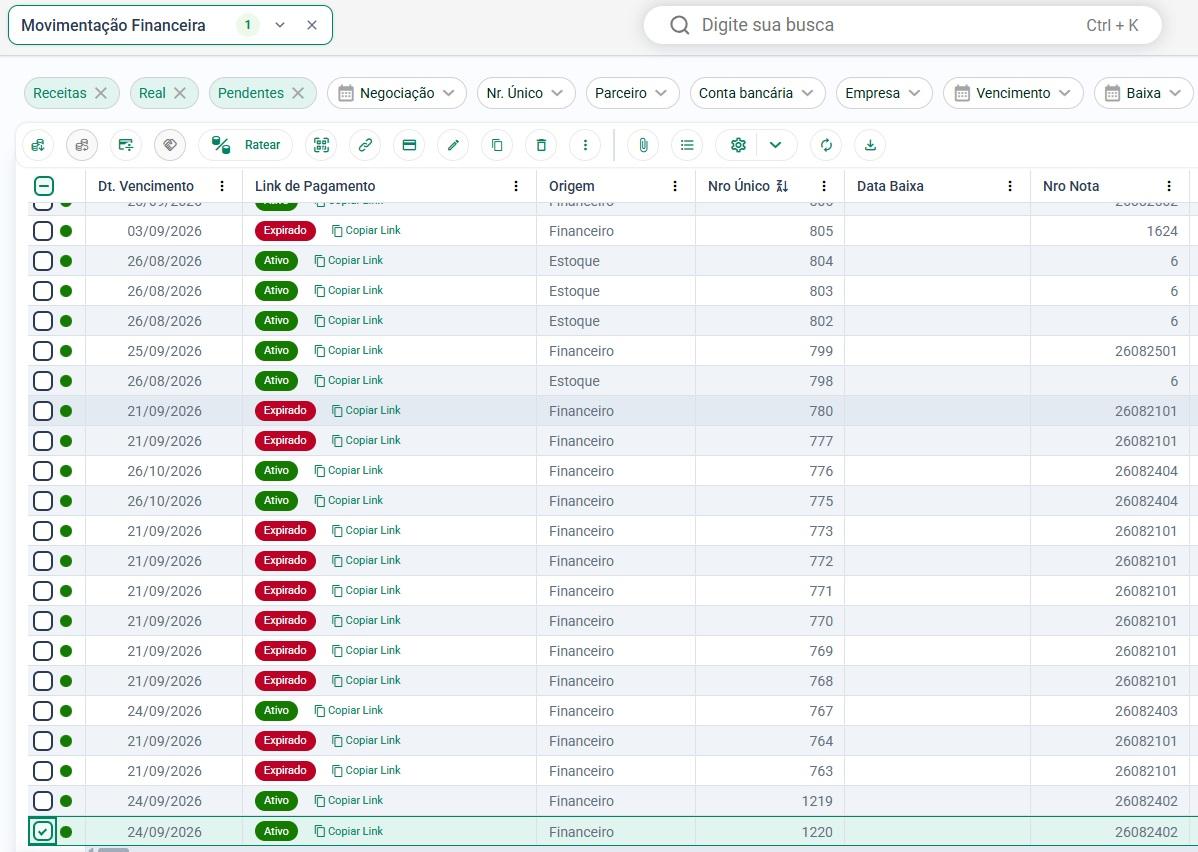Focus the Digite sua busca search field
This screenshot has width=1198, height=852.
[x=902, y=25]
